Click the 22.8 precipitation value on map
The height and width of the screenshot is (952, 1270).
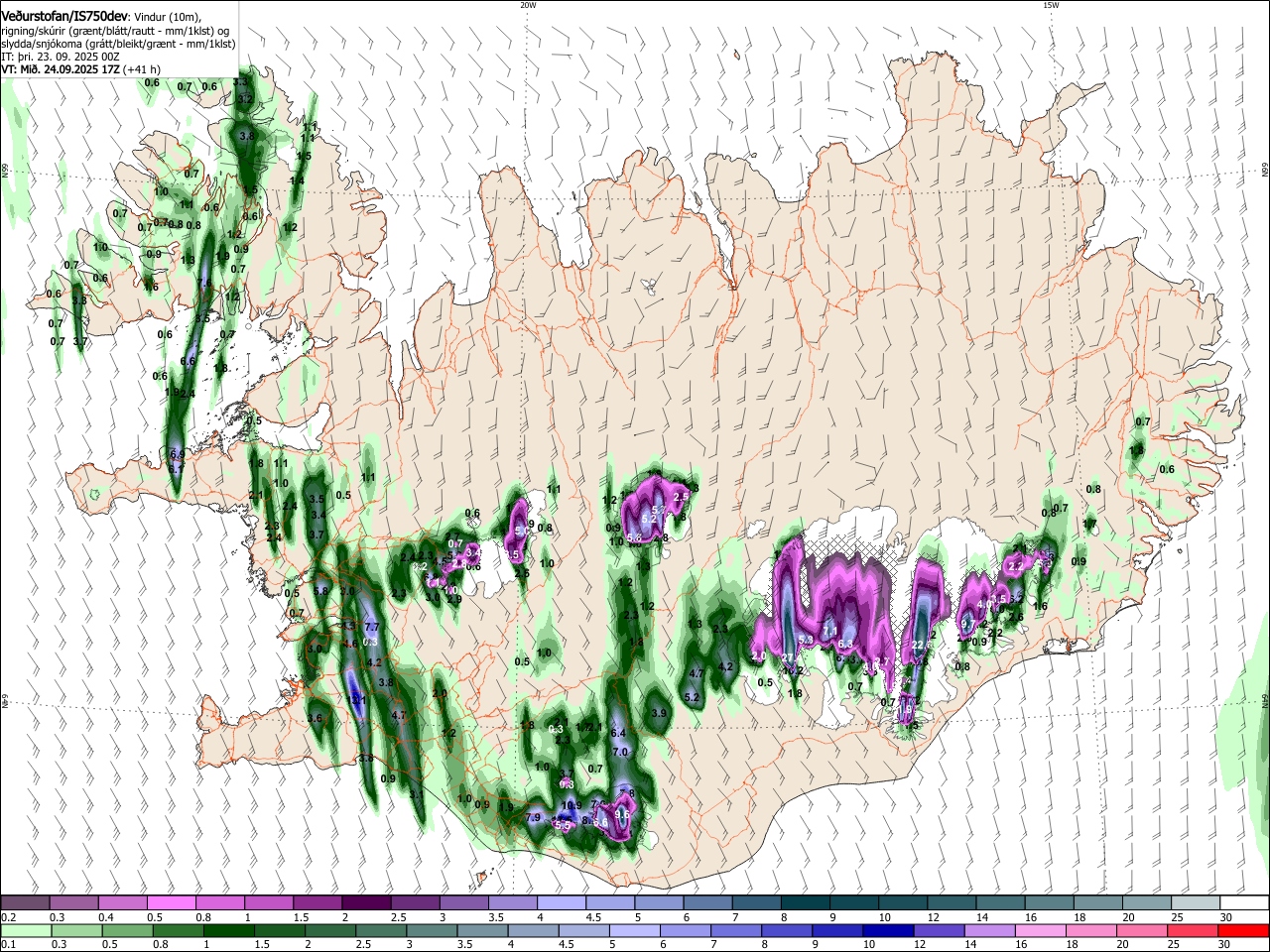tap(922, 646)
